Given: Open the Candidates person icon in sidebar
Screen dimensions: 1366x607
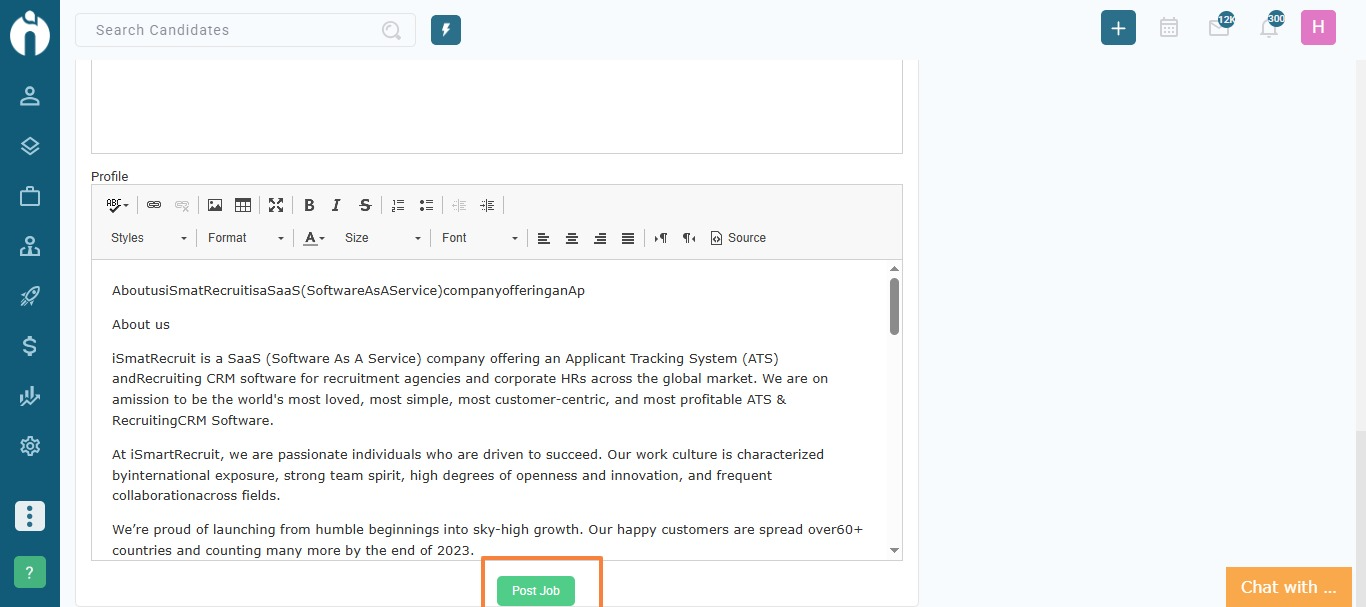Looking at the screenshot, I should click(30, 96).
